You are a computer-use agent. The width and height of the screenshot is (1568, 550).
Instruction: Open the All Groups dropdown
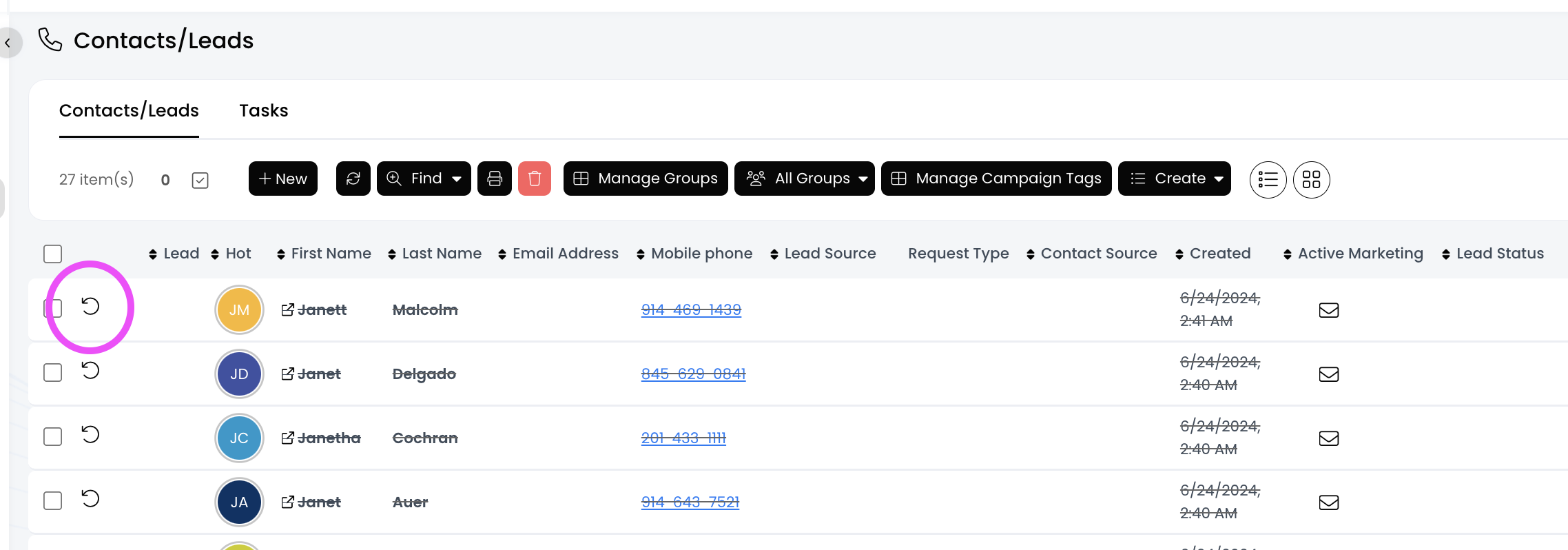coord(804,179)
